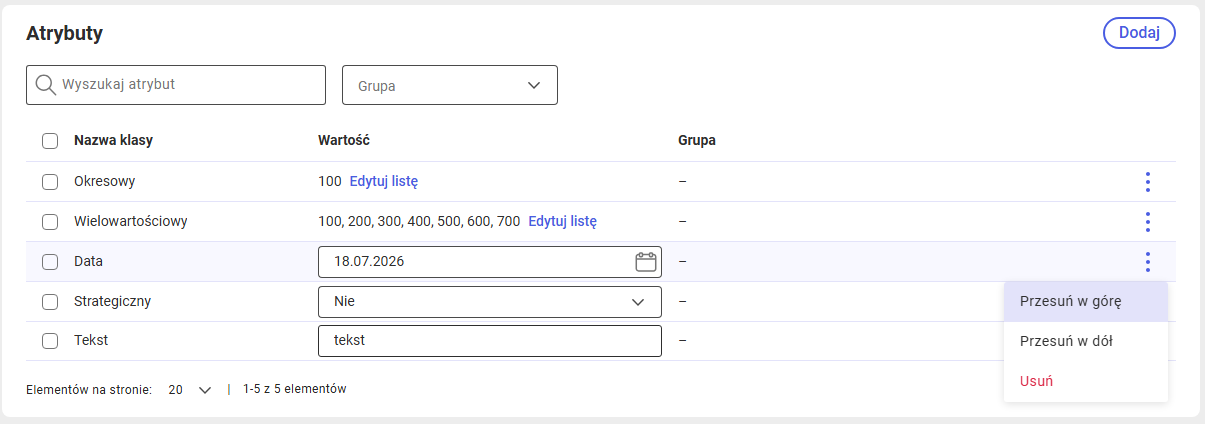Select the Strategiczny row checkbox

(50, 301)
